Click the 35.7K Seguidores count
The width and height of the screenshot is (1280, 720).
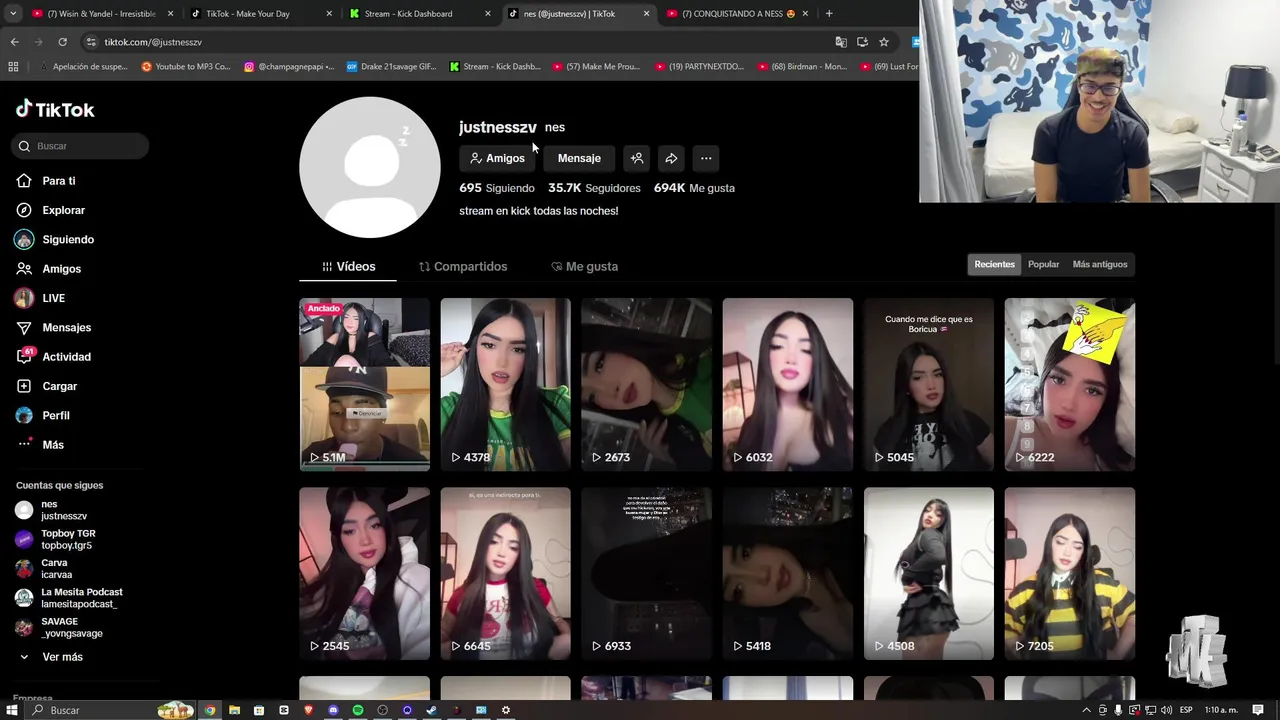[x=594, y=188]
